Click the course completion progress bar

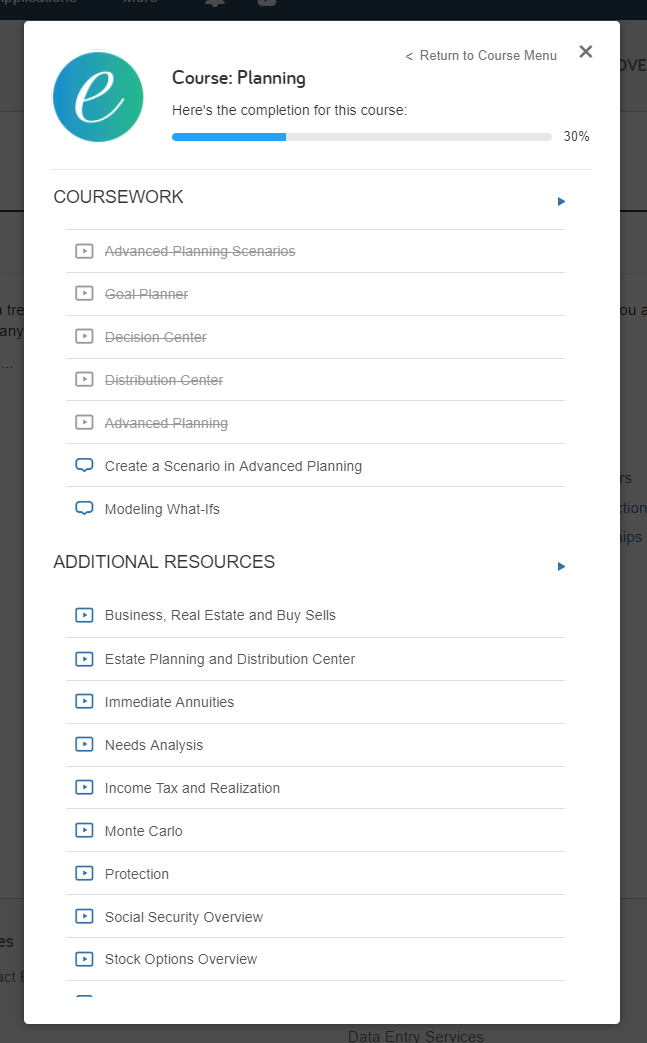coord(362,137)
